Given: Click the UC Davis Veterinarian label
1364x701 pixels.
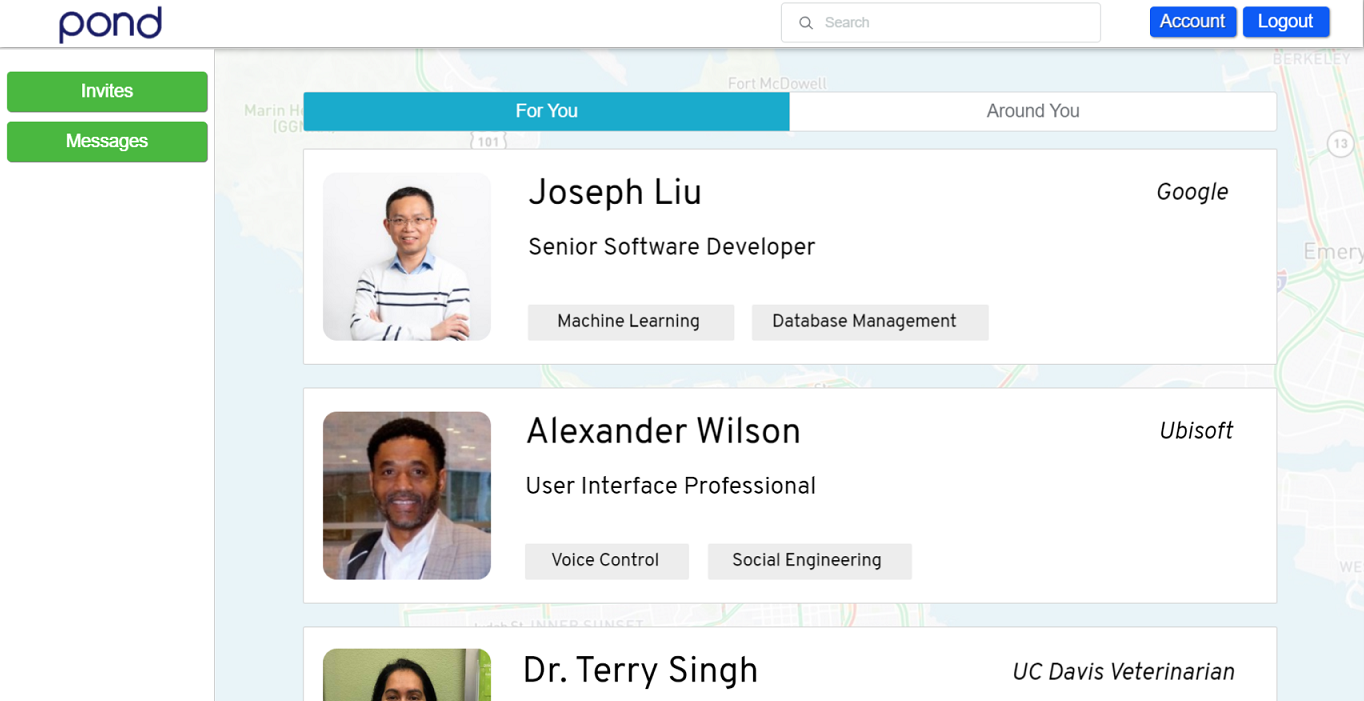Looking at the screenshot, I should [x=1123, y=672].
